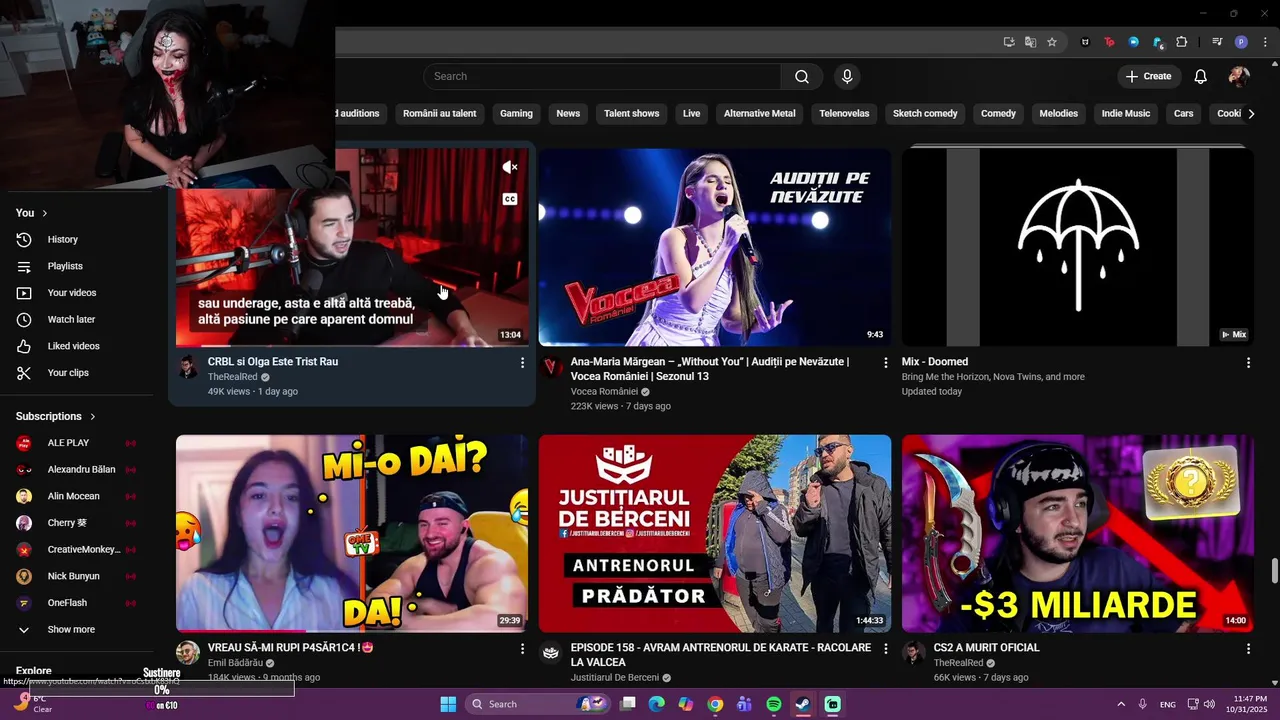Click the translate page icon in address bar

pyautogui.click(x=1030, y=42)
